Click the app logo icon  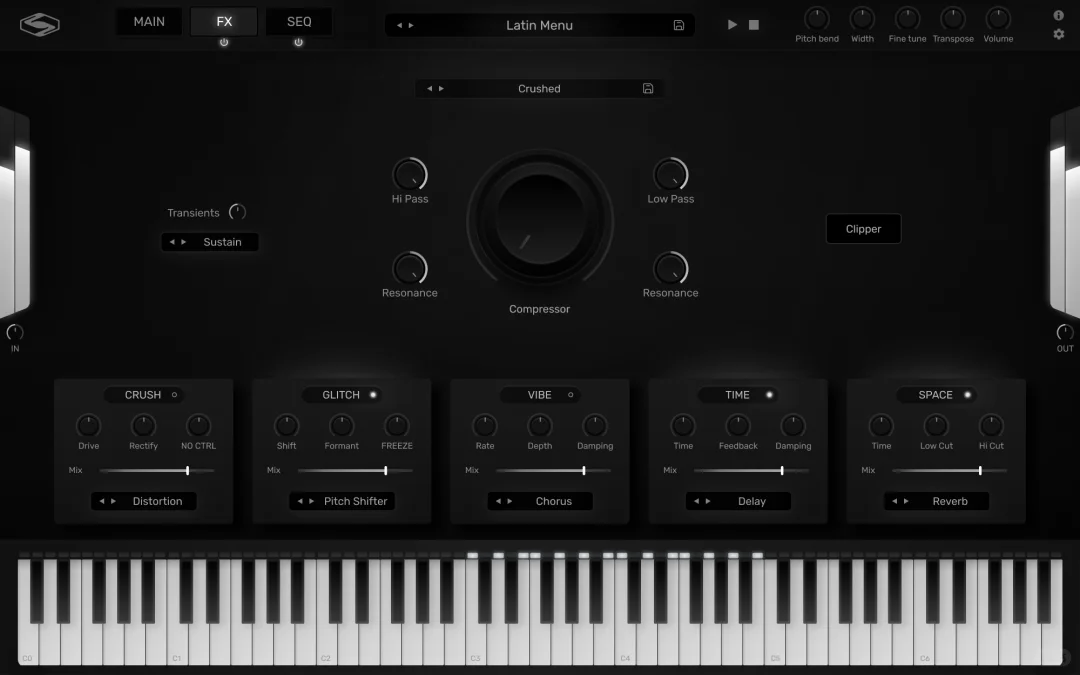[x=39, y=25]
